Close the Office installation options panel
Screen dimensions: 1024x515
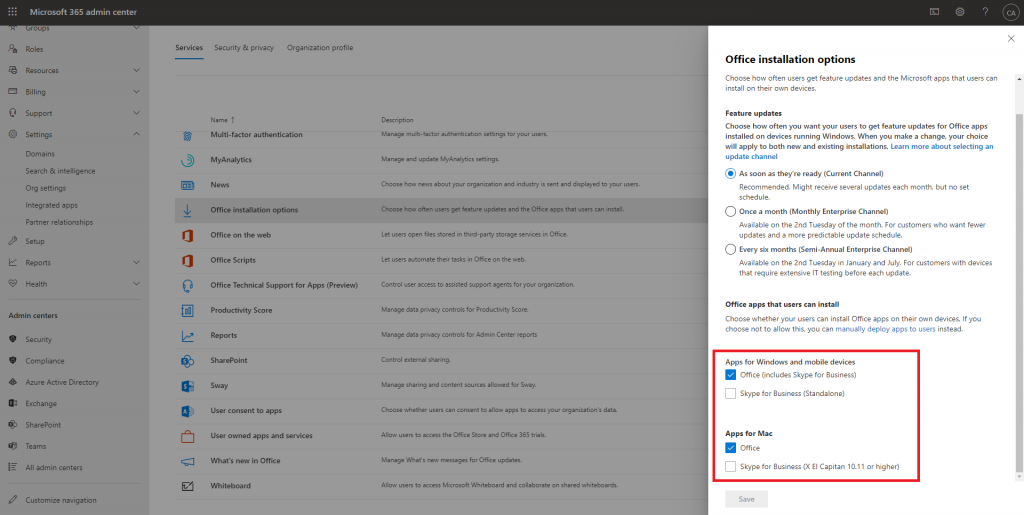(x=1011, y=39)
